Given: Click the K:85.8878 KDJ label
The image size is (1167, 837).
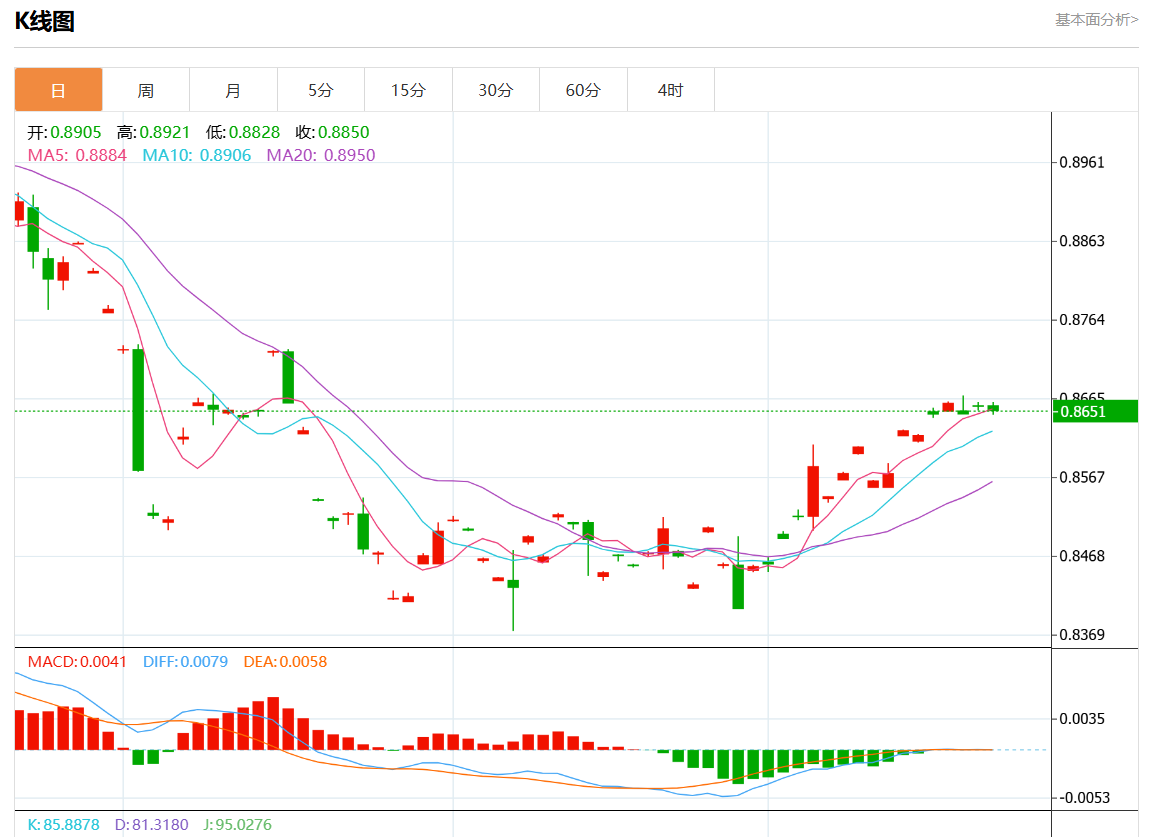Looking at the screenshot, I should coord(63,825).
